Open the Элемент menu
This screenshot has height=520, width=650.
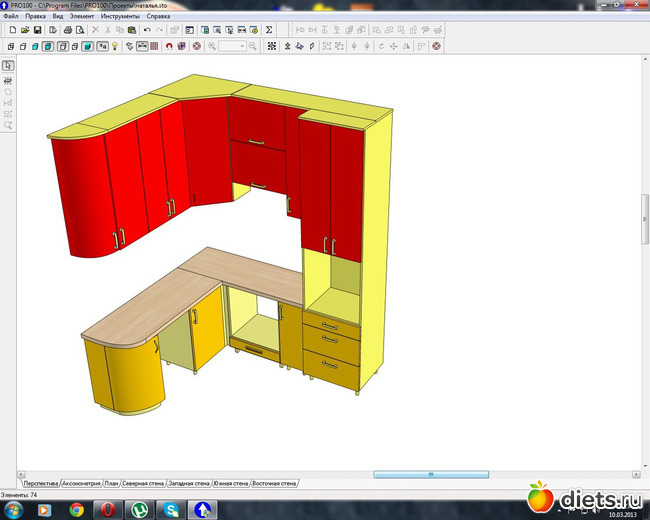click(x=81, y=17)
